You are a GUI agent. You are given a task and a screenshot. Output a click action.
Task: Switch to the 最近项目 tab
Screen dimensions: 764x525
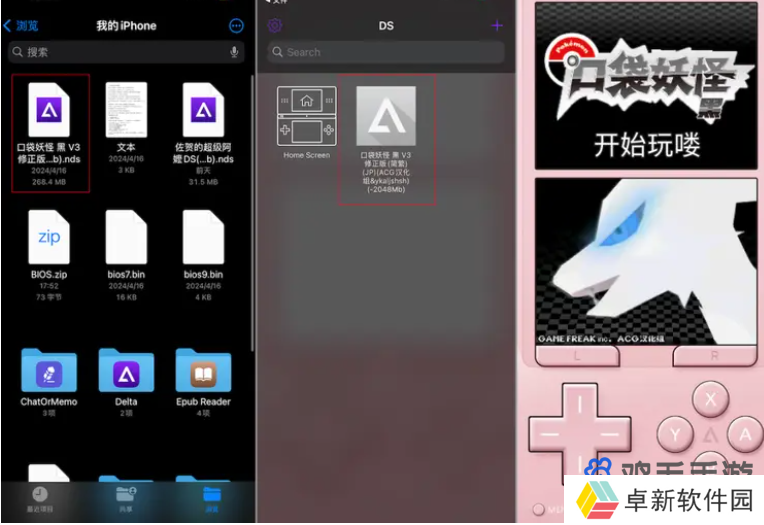point(40,499)
